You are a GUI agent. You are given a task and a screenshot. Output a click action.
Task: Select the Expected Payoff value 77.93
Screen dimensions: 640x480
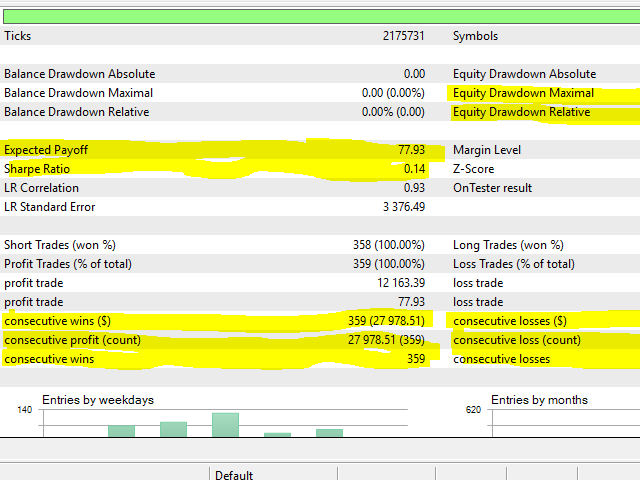tap(411, 150)
